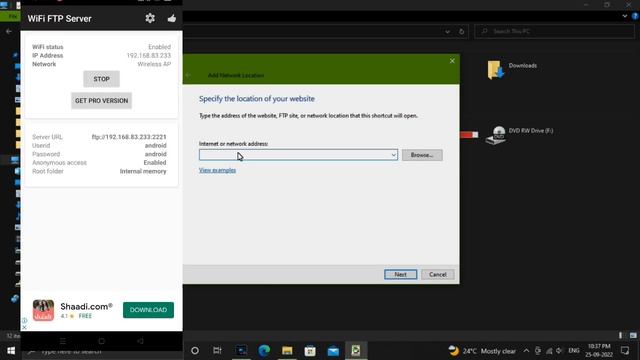This screenshot has height=360, width=640.
Task: Expand the address bar history dropdown
Action: (447, 31)
